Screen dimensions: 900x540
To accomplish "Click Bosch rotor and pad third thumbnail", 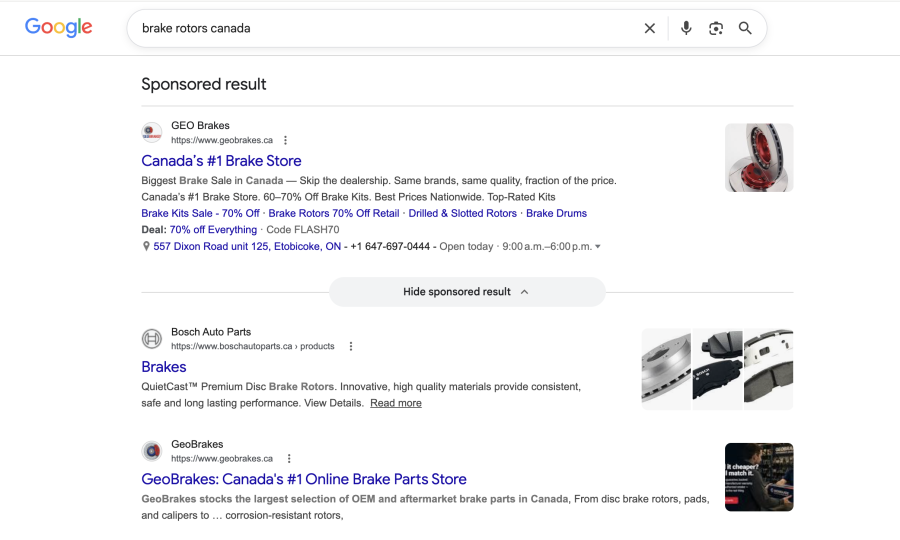I will [769, 369].
